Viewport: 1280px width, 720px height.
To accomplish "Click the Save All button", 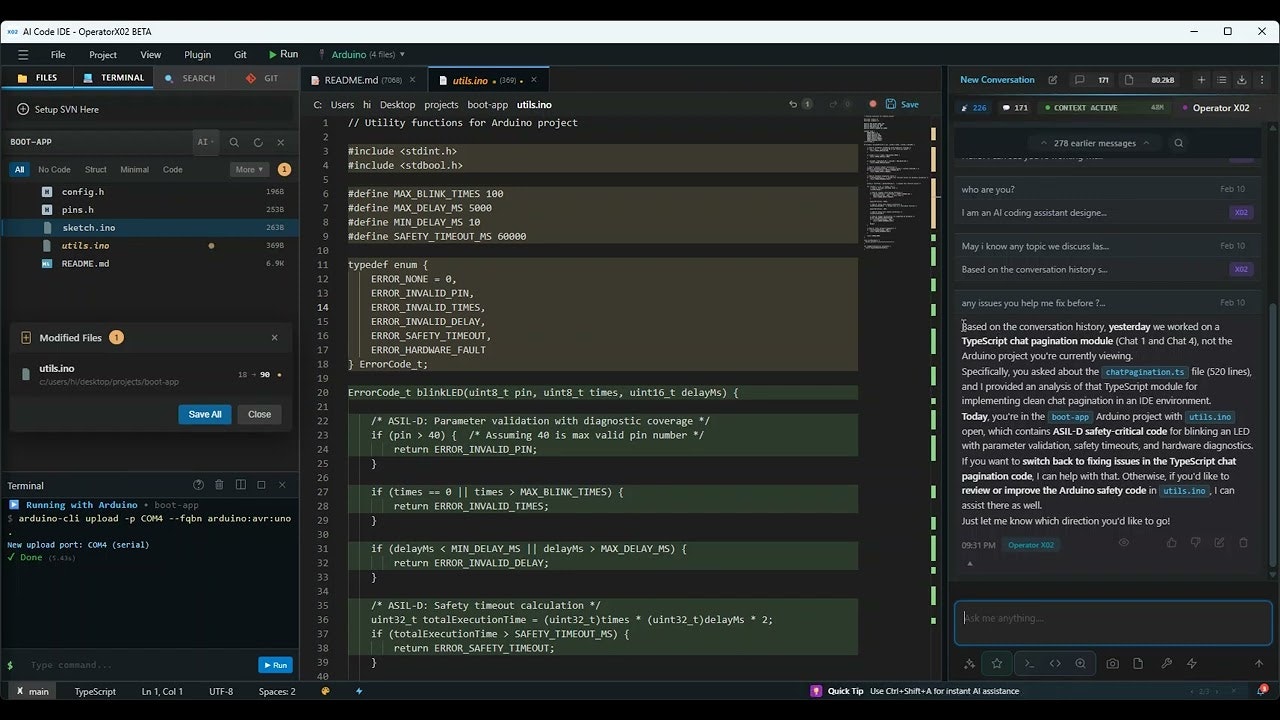I will pyautogui.click(x=204, y=413).
